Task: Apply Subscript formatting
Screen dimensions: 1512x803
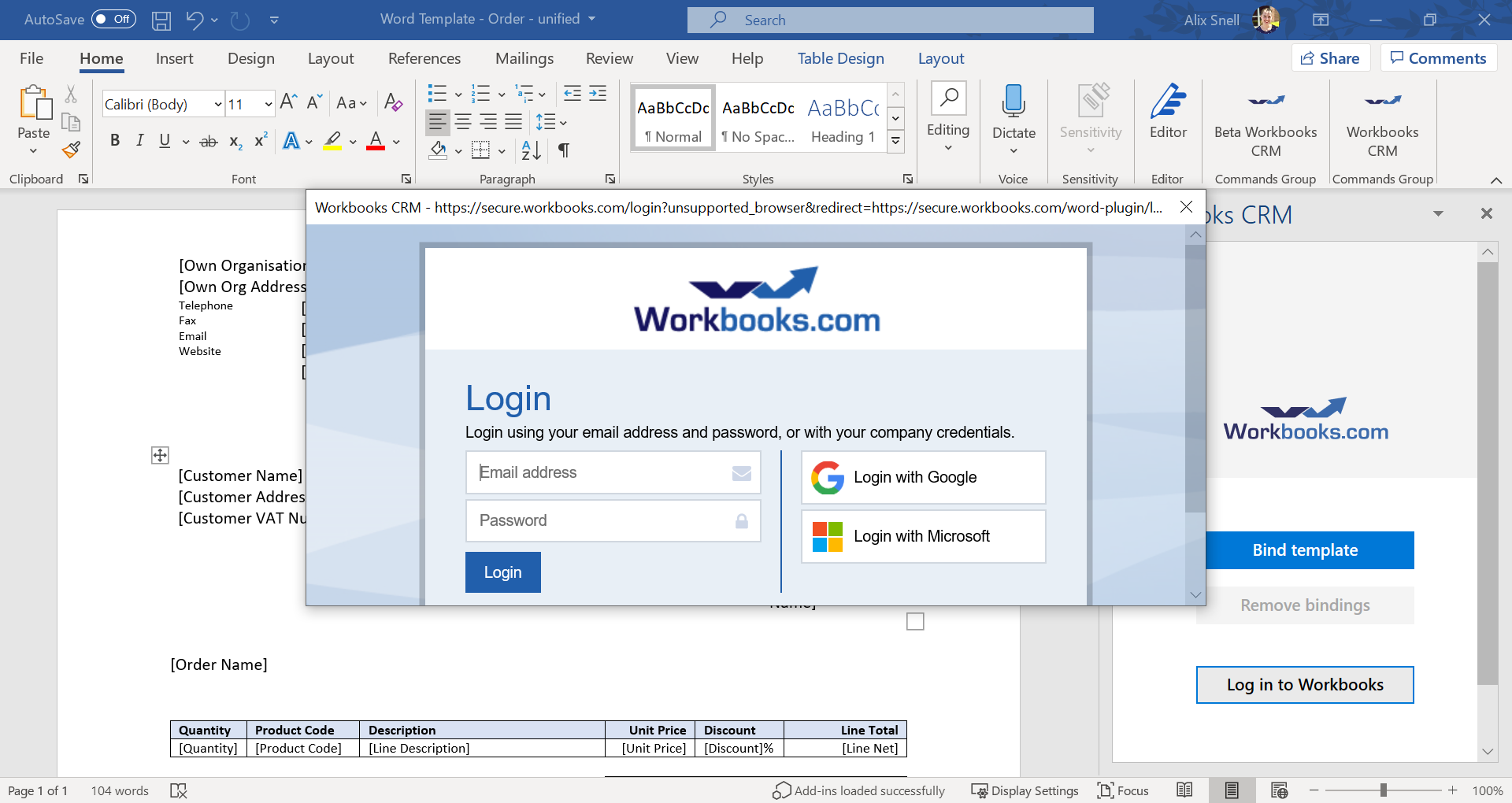Action: coord(235,142)
